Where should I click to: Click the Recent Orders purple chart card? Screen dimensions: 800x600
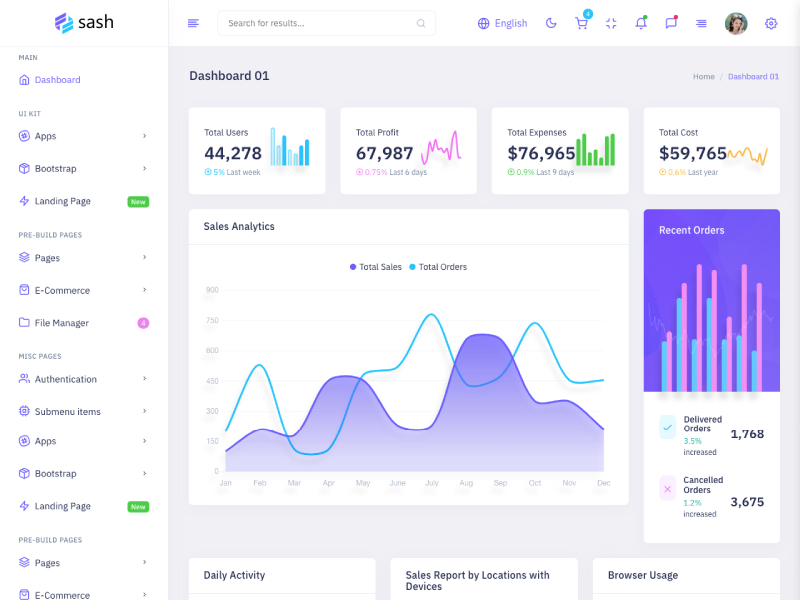tap(711, 298)
